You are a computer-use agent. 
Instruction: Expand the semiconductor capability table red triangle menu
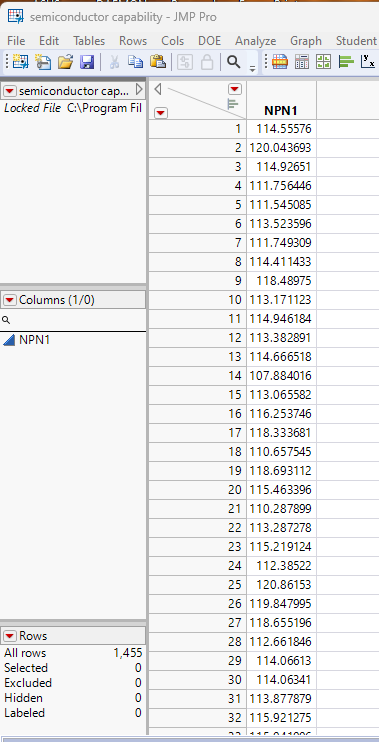pos(10,90)
